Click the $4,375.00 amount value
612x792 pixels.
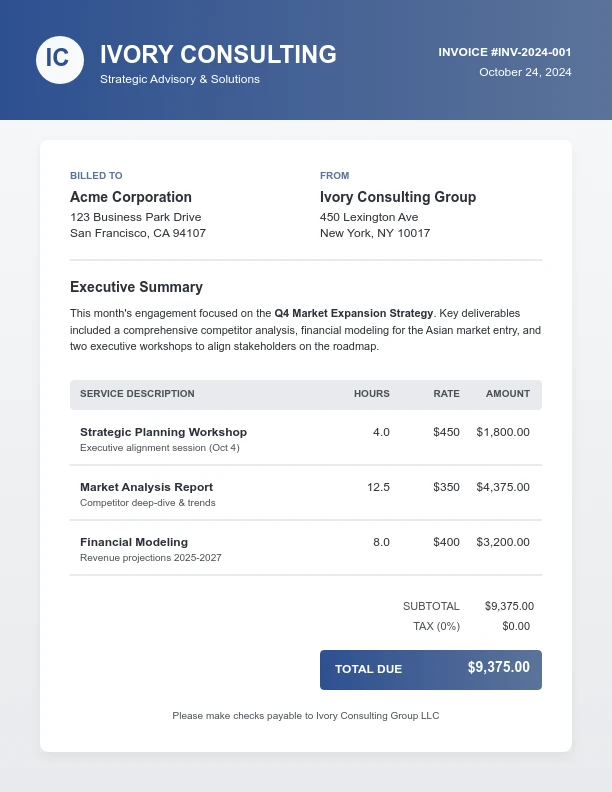click(x=503, y=487)
